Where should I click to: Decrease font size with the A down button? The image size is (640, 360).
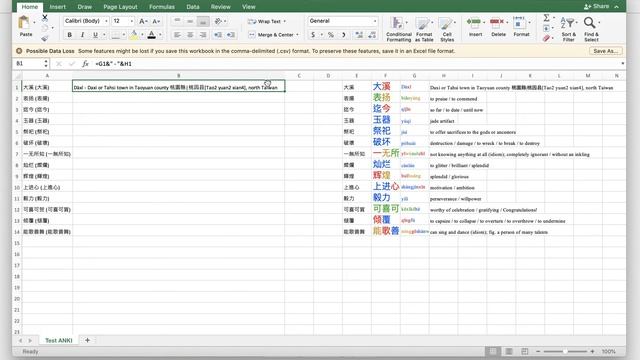click(x=156, y=21)
